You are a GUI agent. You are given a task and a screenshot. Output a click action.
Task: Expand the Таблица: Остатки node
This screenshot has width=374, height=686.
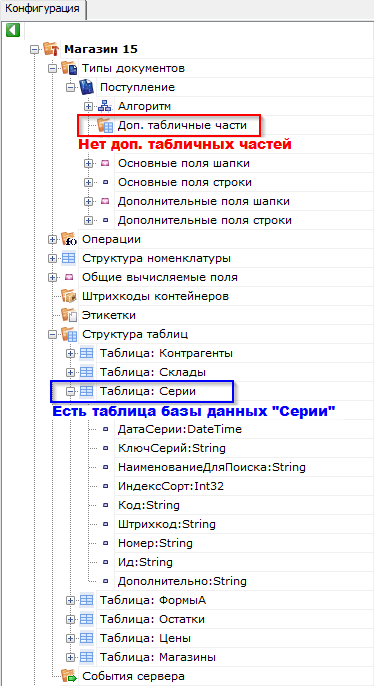coord(71,620)
